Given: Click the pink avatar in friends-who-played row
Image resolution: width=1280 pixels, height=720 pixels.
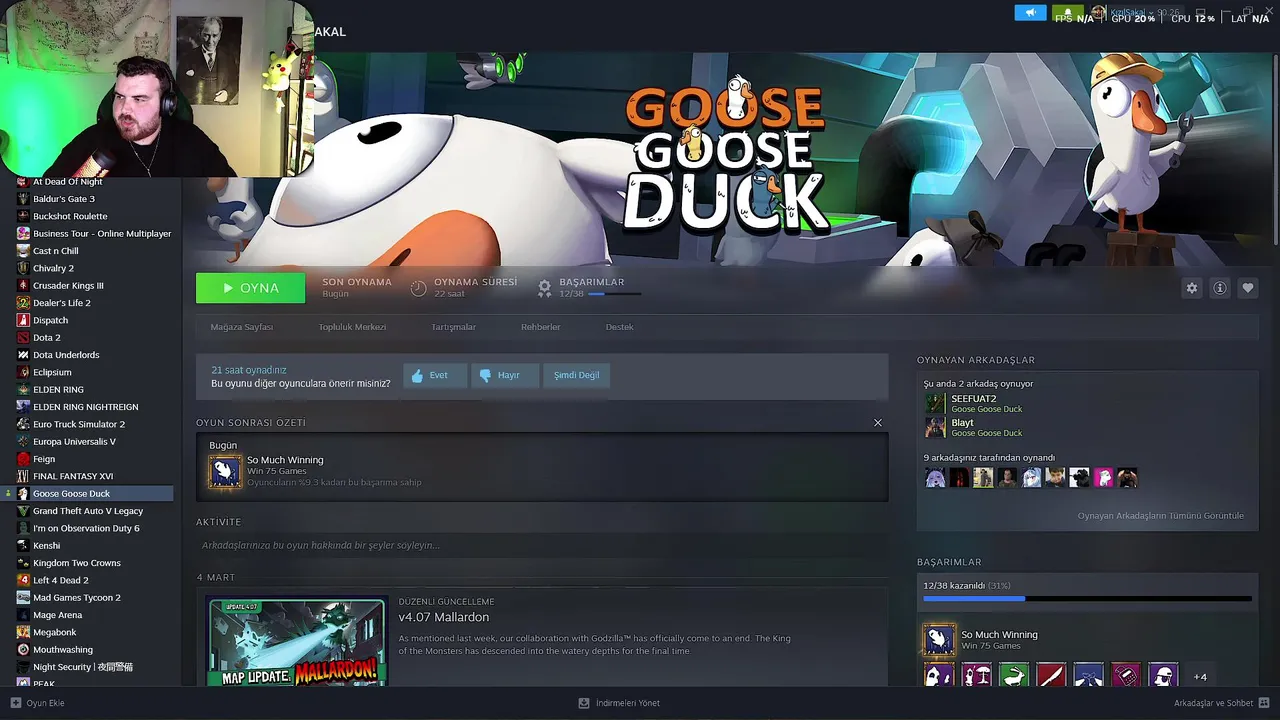Looking at the screenshot, I should 1103,478.
